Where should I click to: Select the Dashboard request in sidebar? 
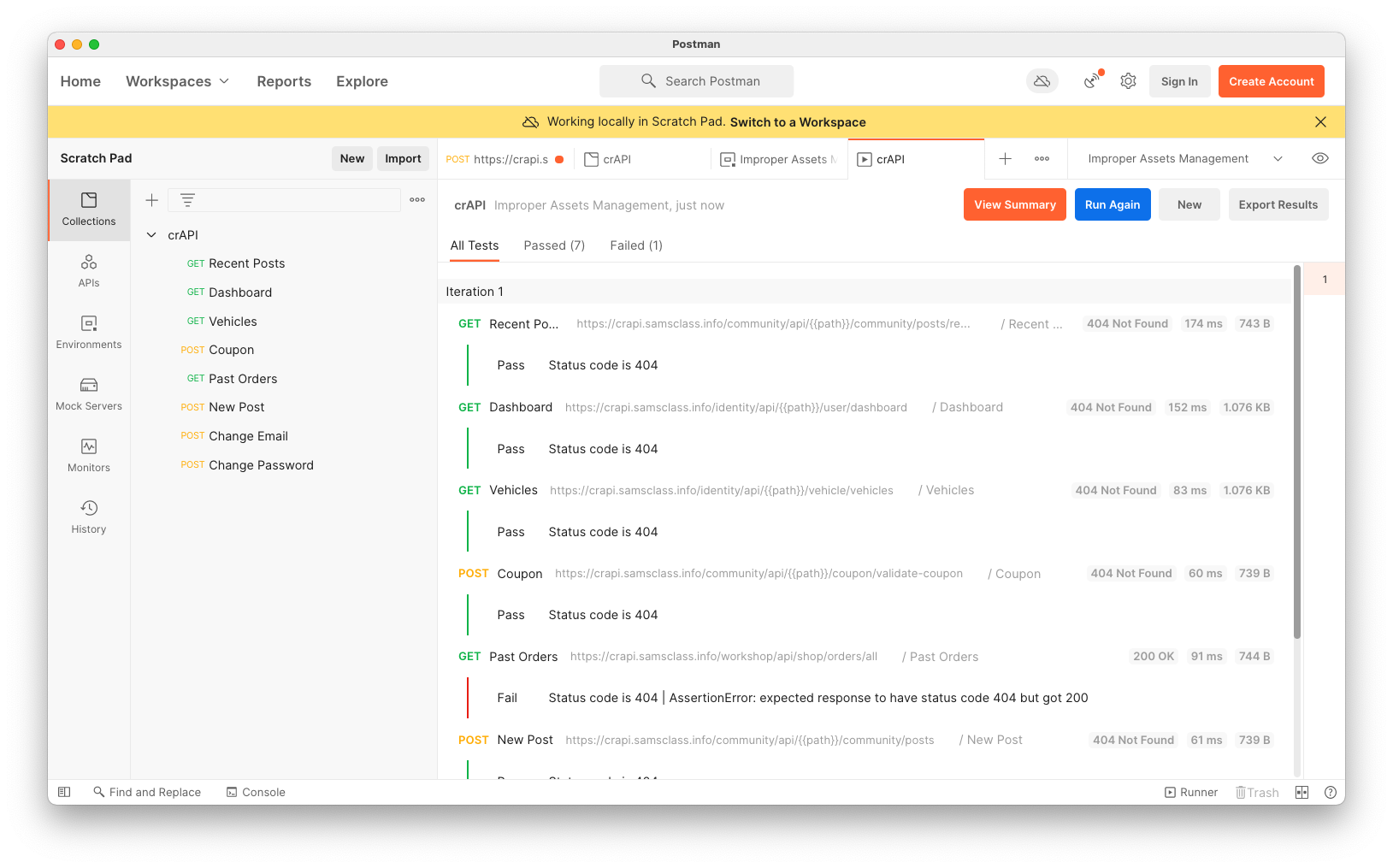coord(284,292)
